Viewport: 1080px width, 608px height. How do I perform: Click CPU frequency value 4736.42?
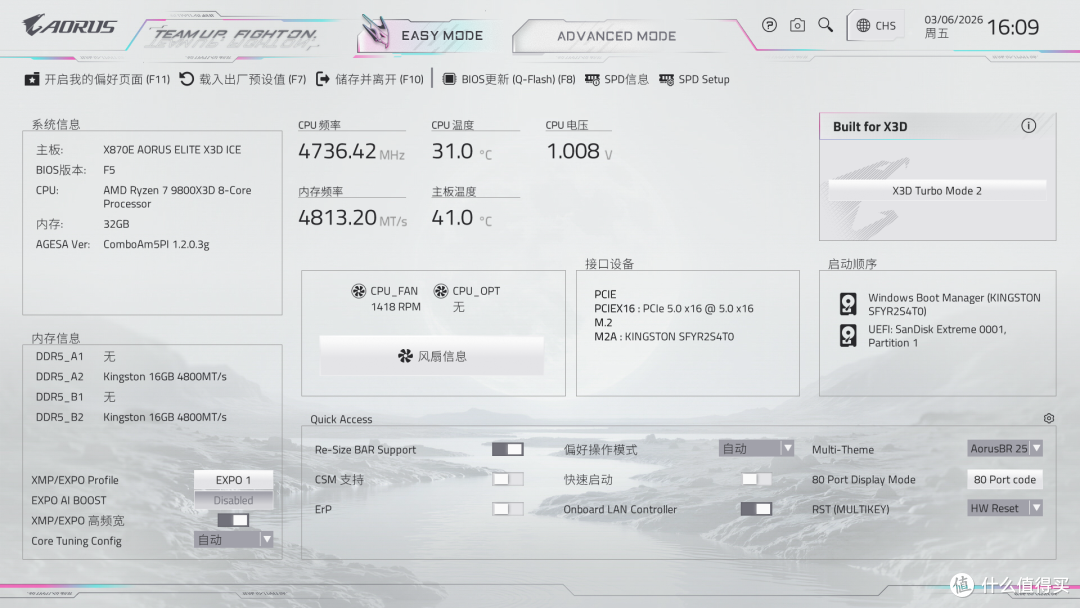click(x=337, y=151)
